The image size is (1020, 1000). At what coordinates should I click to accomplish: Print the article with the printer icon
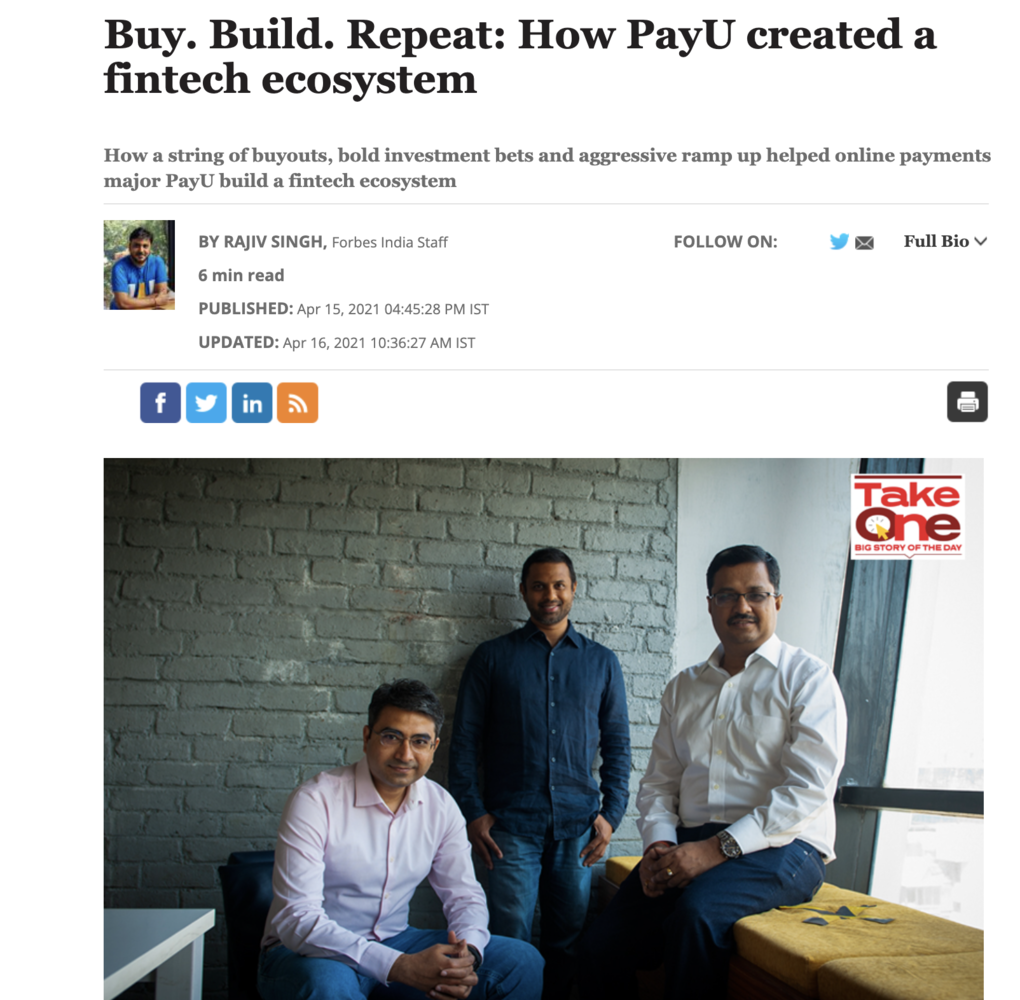click(x=967, y=401)
